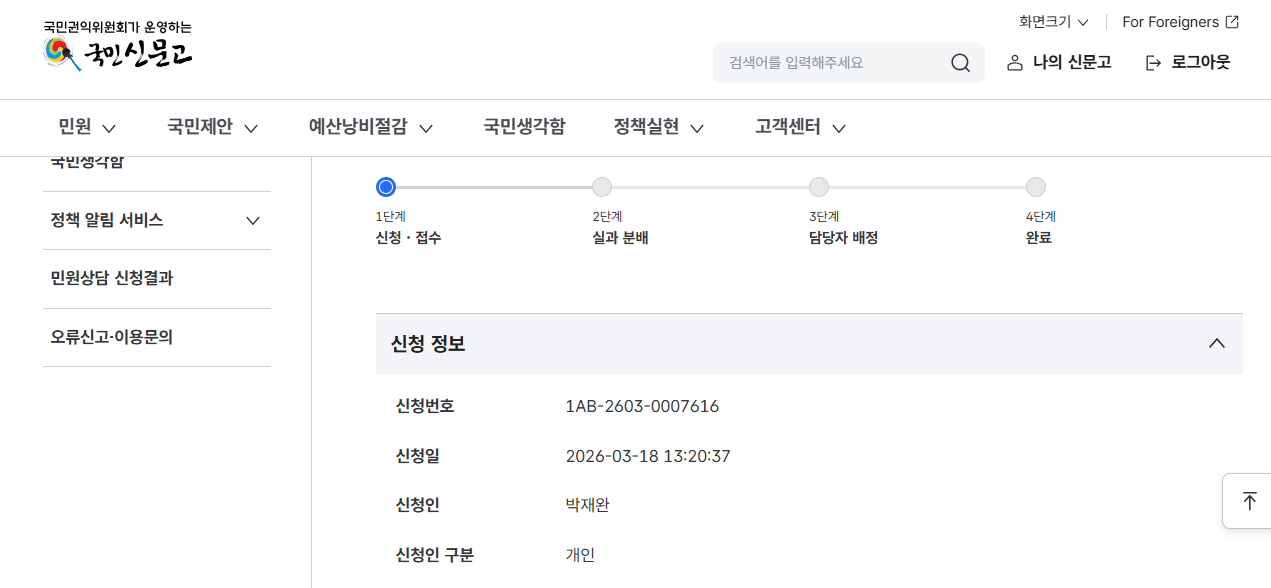This screenshot has width=1271, height=588.
Task: Open the 정책실현 navigation menu
Action: tap(658, 127)
